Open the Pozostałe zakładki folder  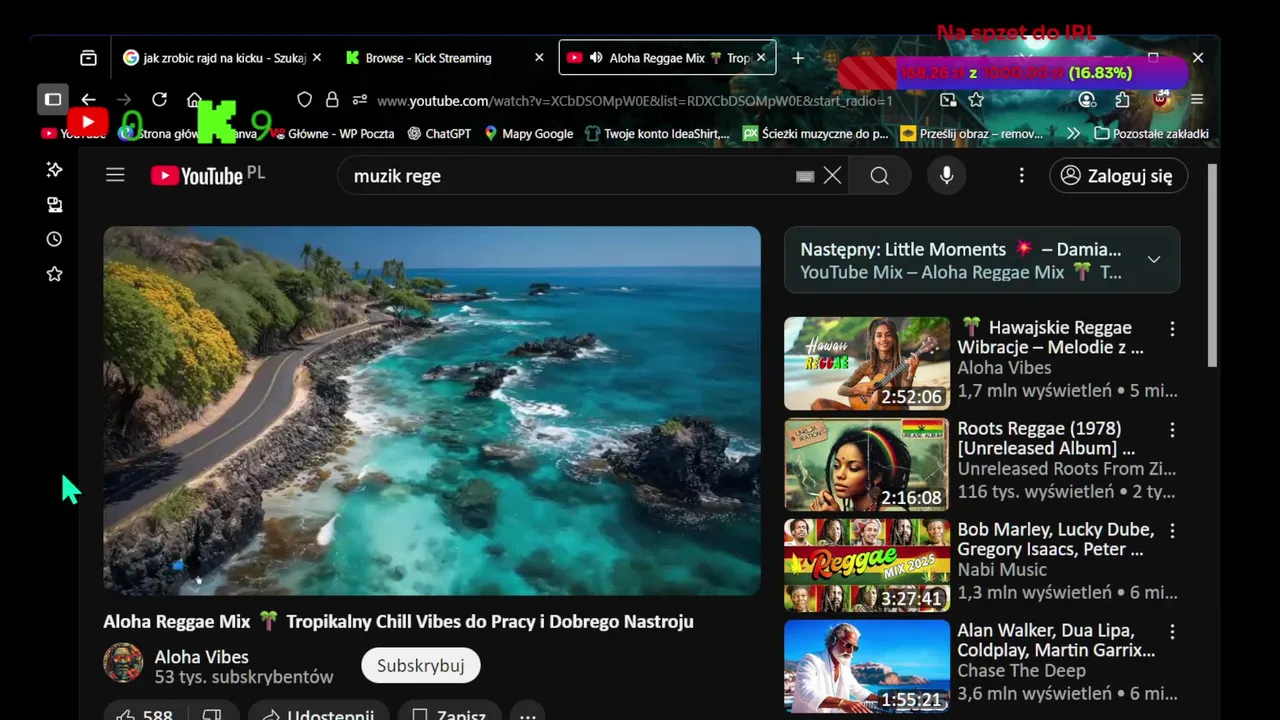click(x=1151, y=133)
